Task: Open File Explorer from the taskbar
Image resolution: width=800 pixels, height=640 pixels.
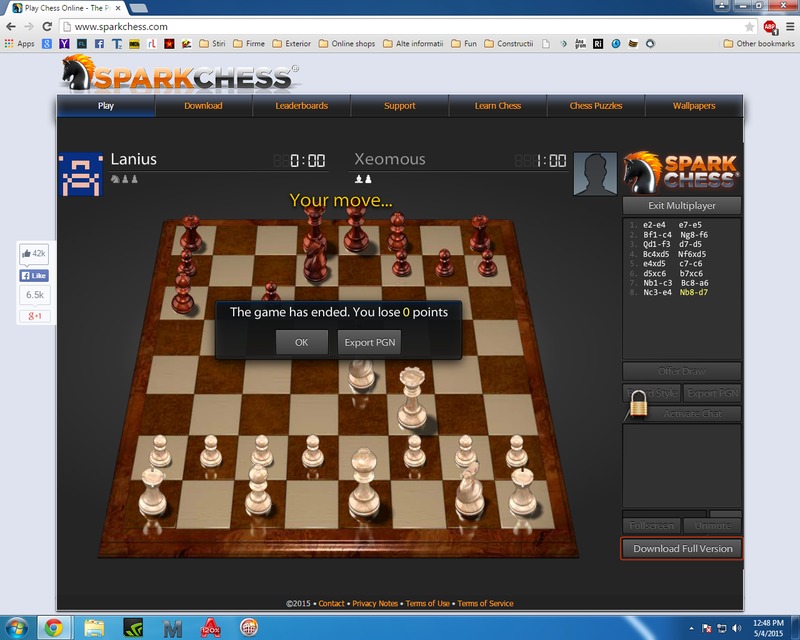Action: (x=94, y=628)
